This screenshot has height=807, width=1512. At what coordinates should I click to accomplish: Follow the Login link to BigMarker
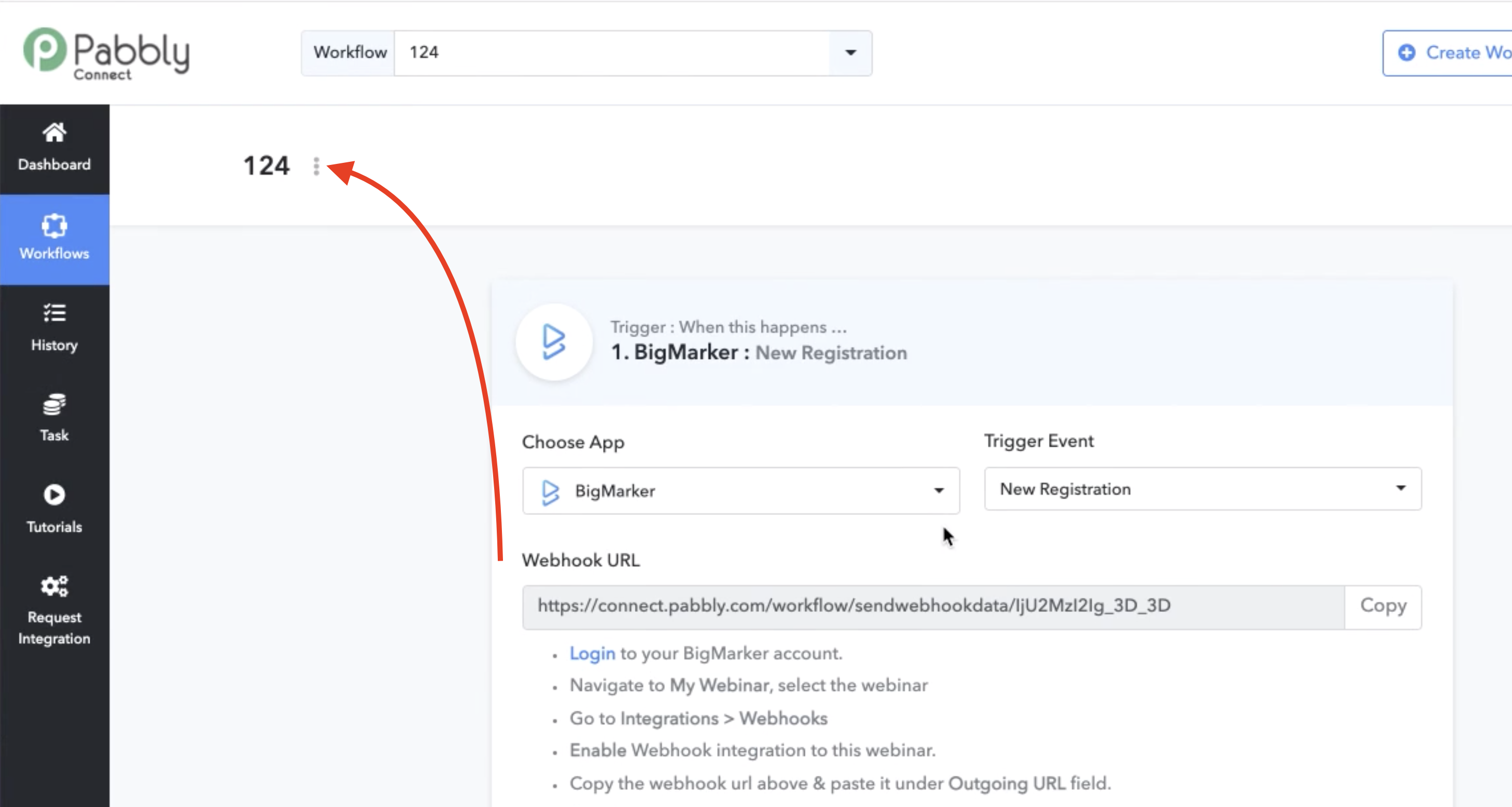click(x=592, y=653)
